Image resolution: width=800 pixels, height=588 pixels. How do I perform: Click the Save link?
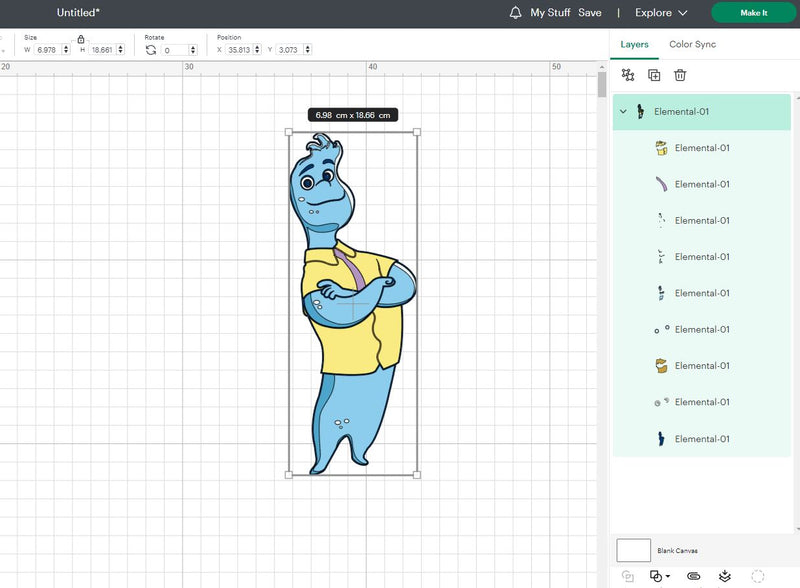590,13
